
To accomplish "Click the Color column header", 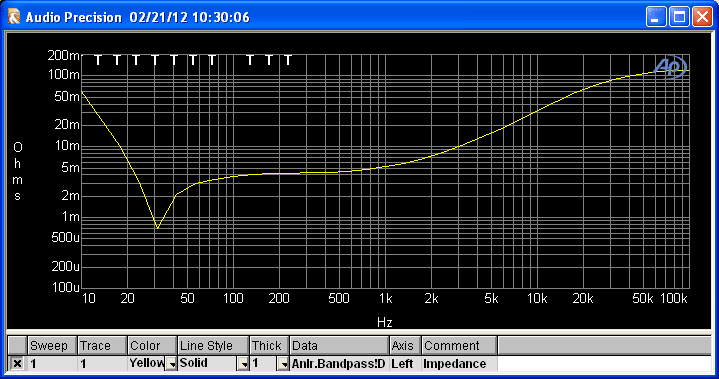I will tap(152, 346).
